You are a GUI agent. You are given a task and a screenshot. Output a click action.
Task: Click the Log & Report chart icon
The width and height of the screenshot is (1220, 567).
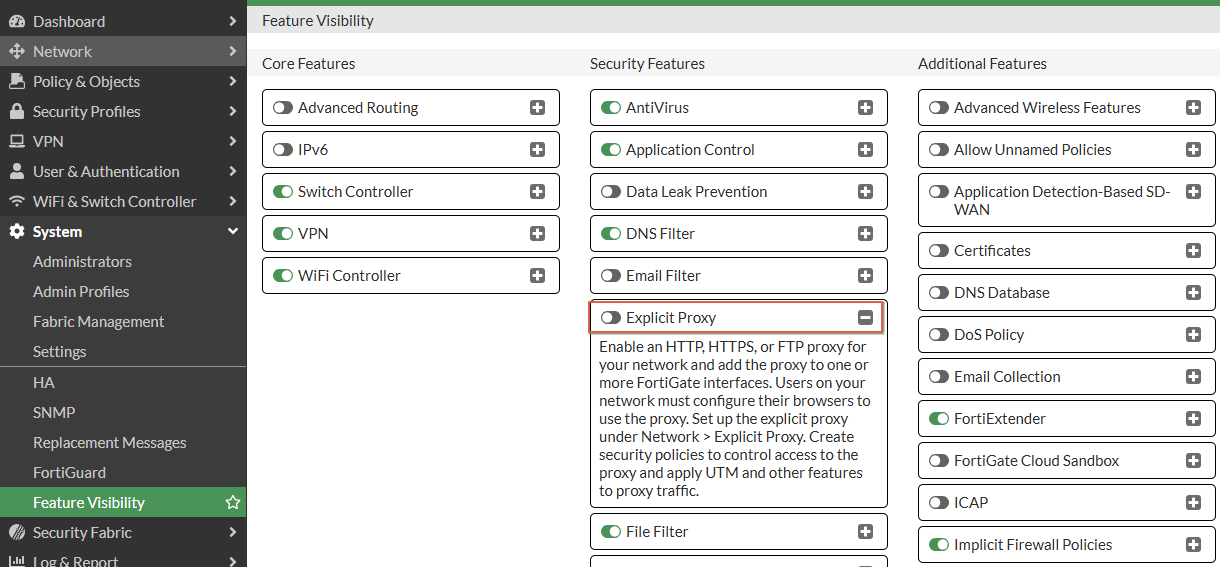click(x=16, y=560)
